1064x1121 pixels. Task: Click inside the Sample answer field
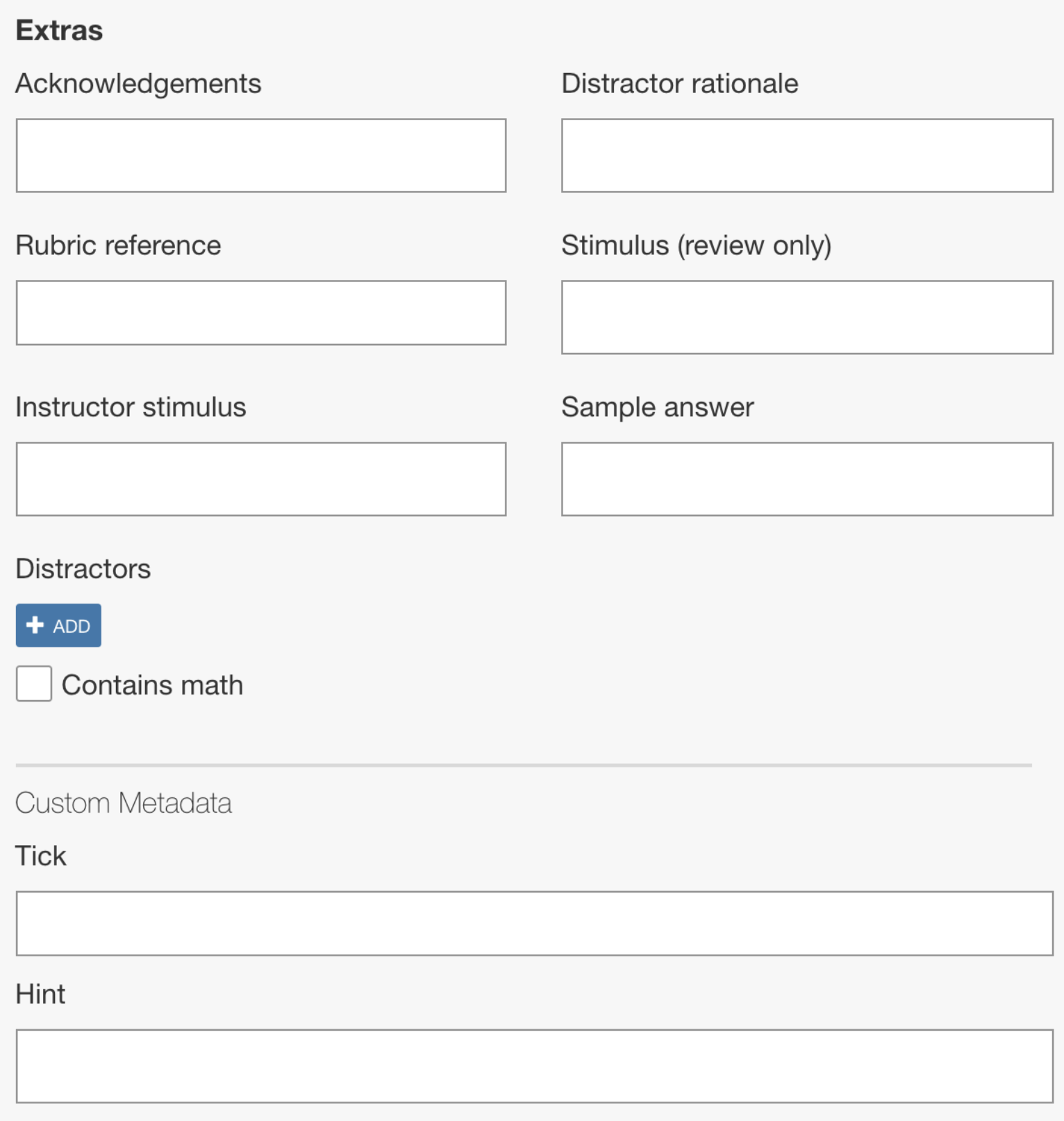[806, 479]
